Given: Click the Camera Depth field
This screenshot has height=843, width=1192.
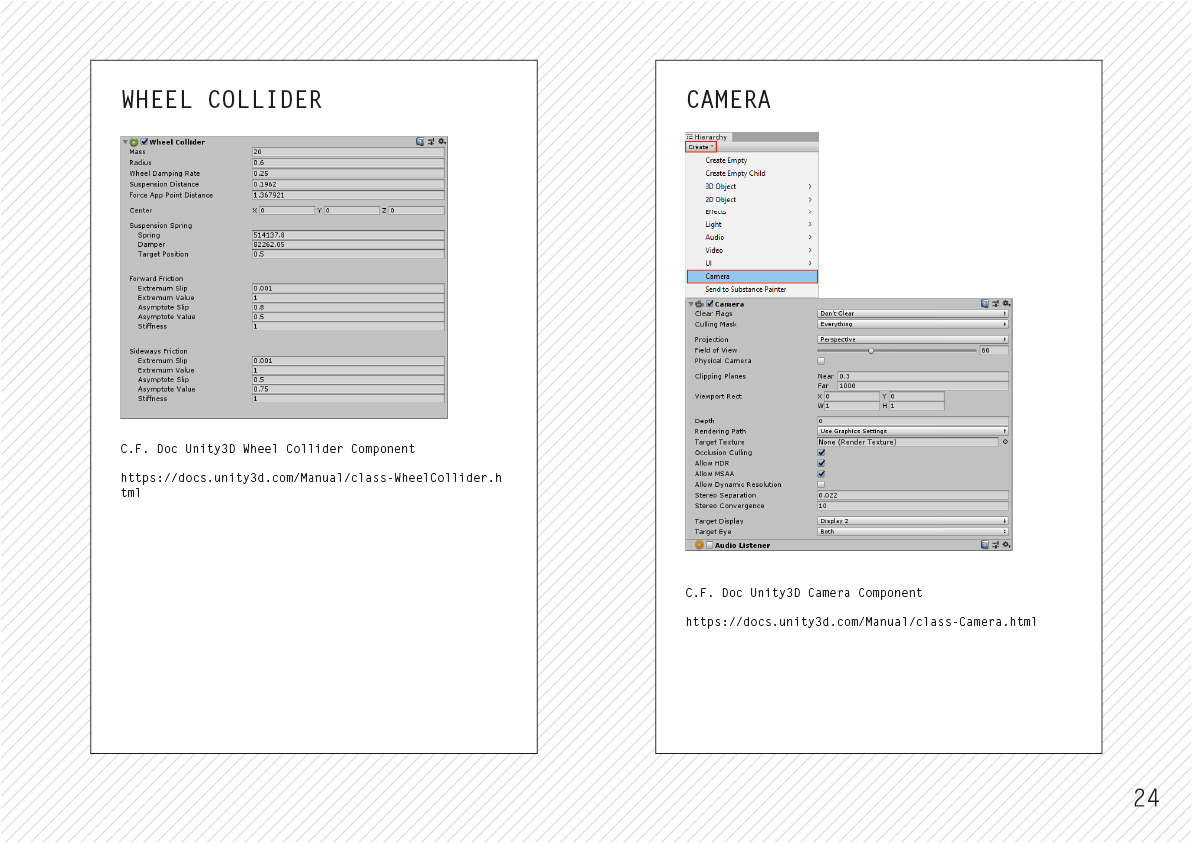Looking at the screenshot, I should point(913,420).
